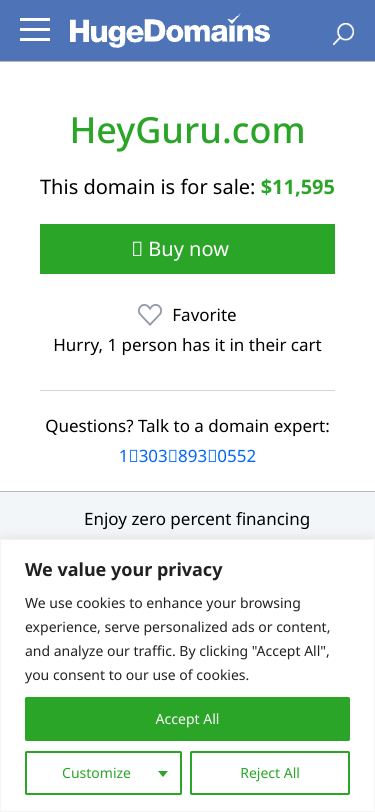Viewport: 375px width, 812px height.
Task: Click Questions? Talk to a domain expert
Action: [188, 427]
